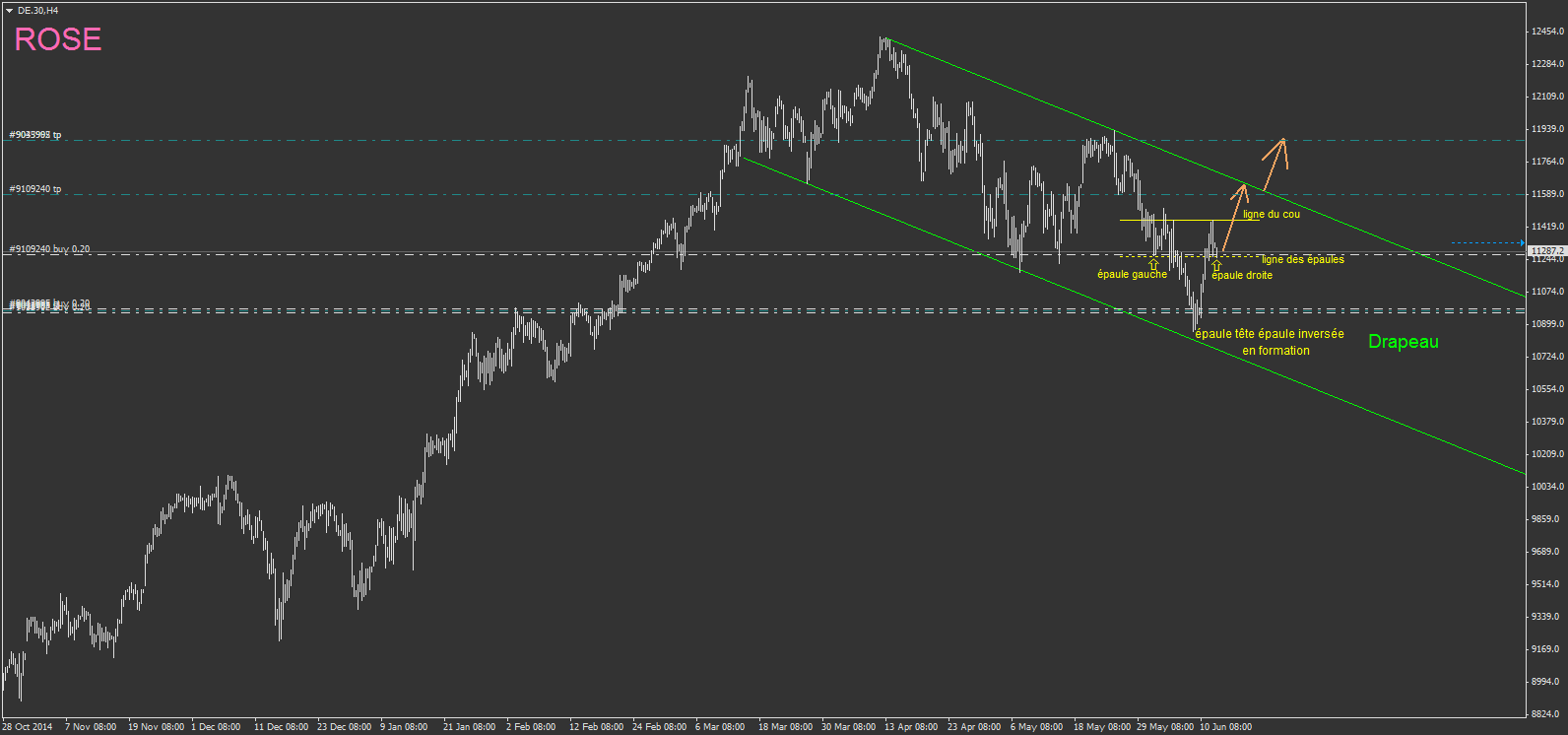Image resolution: width=1568 pixels, height=735 pixels.
Task: Click the '2 Feb 08:00' time axis label
Action: 531,727
